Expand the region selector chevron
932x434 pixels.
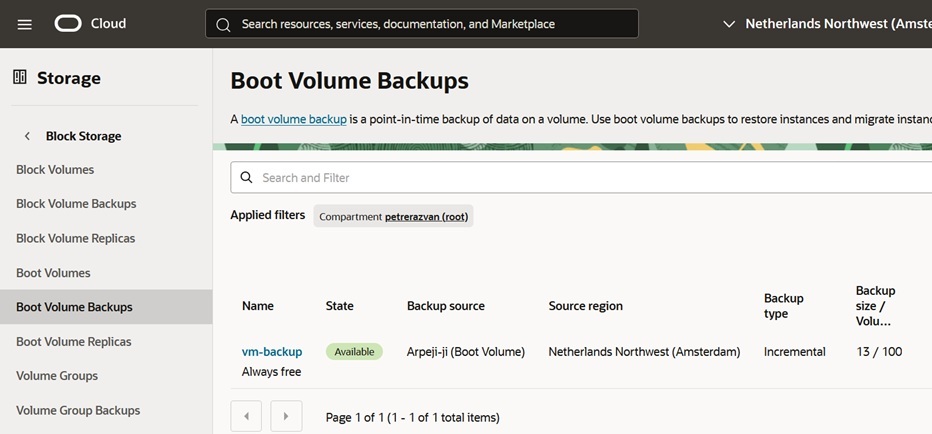[729, 24]
